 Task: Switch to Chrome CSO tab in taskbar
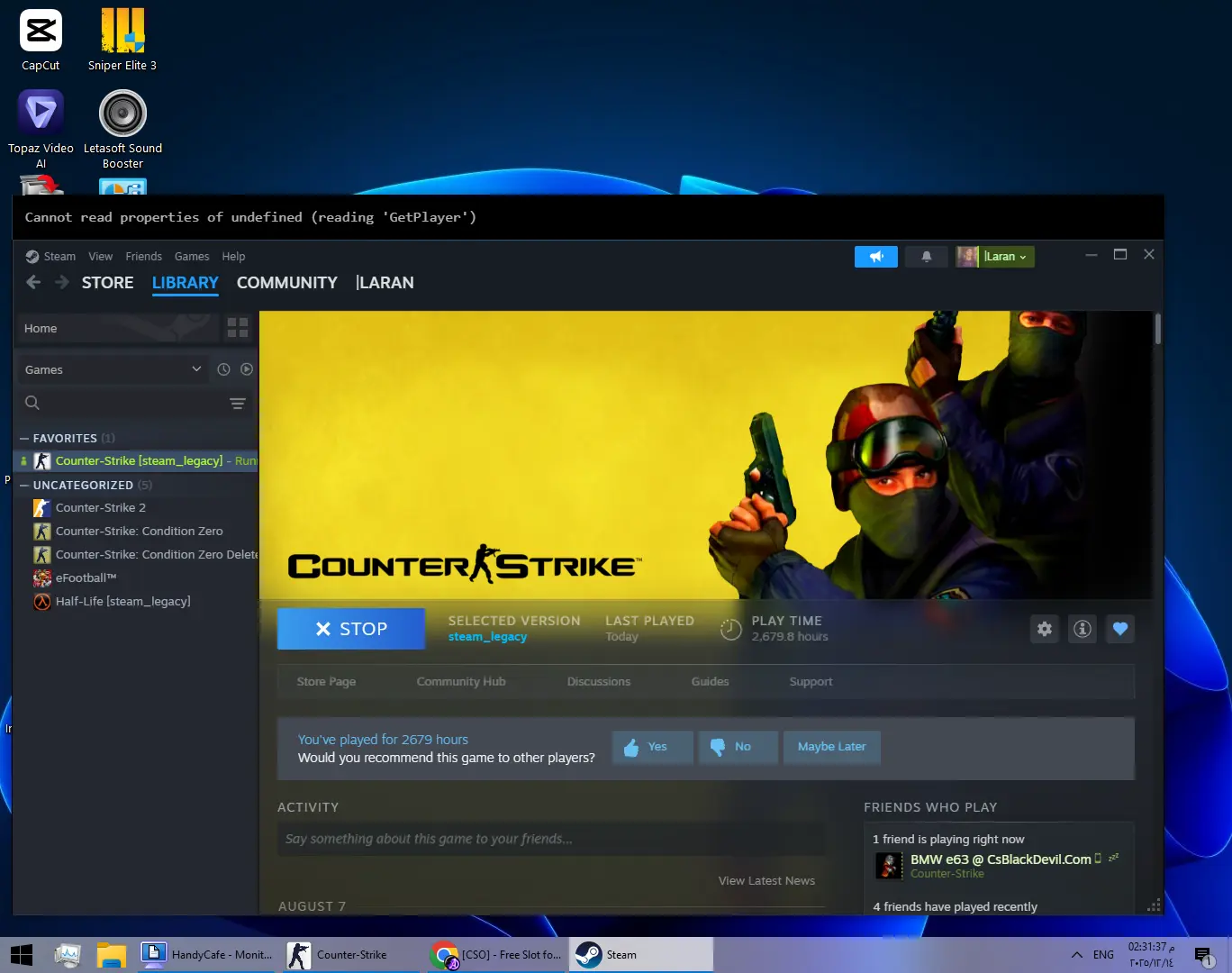[497, 955]
